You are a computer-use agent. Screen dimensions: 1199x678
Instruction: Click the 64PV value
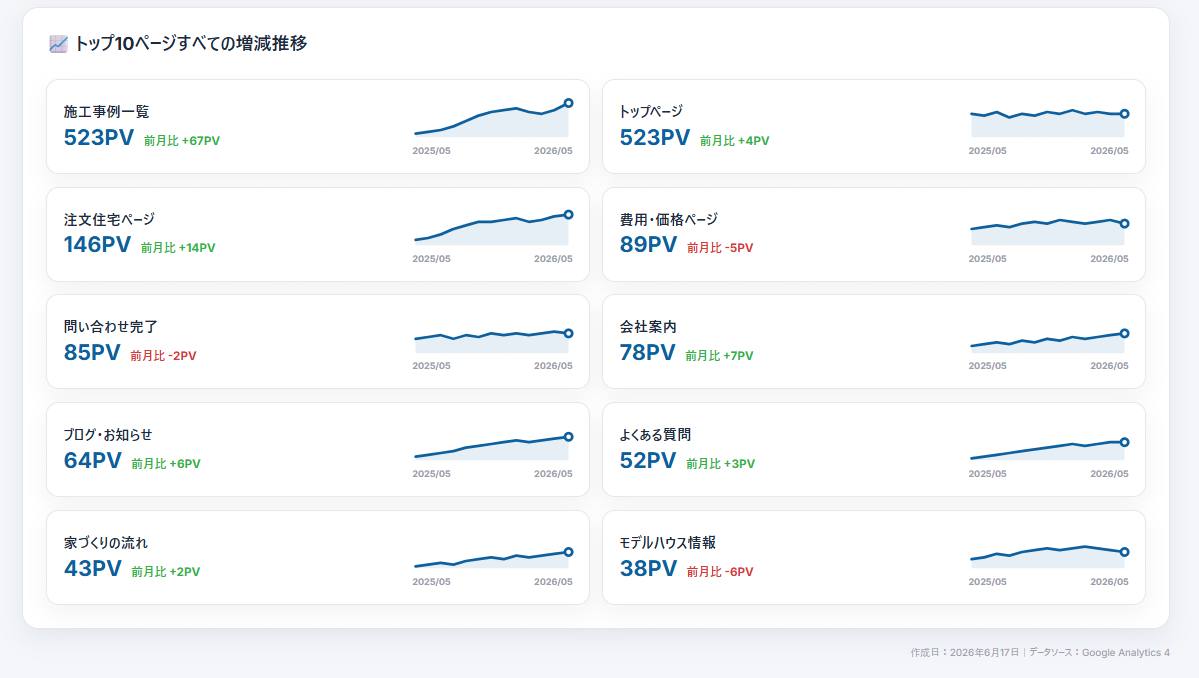click(x=93, y=461)
